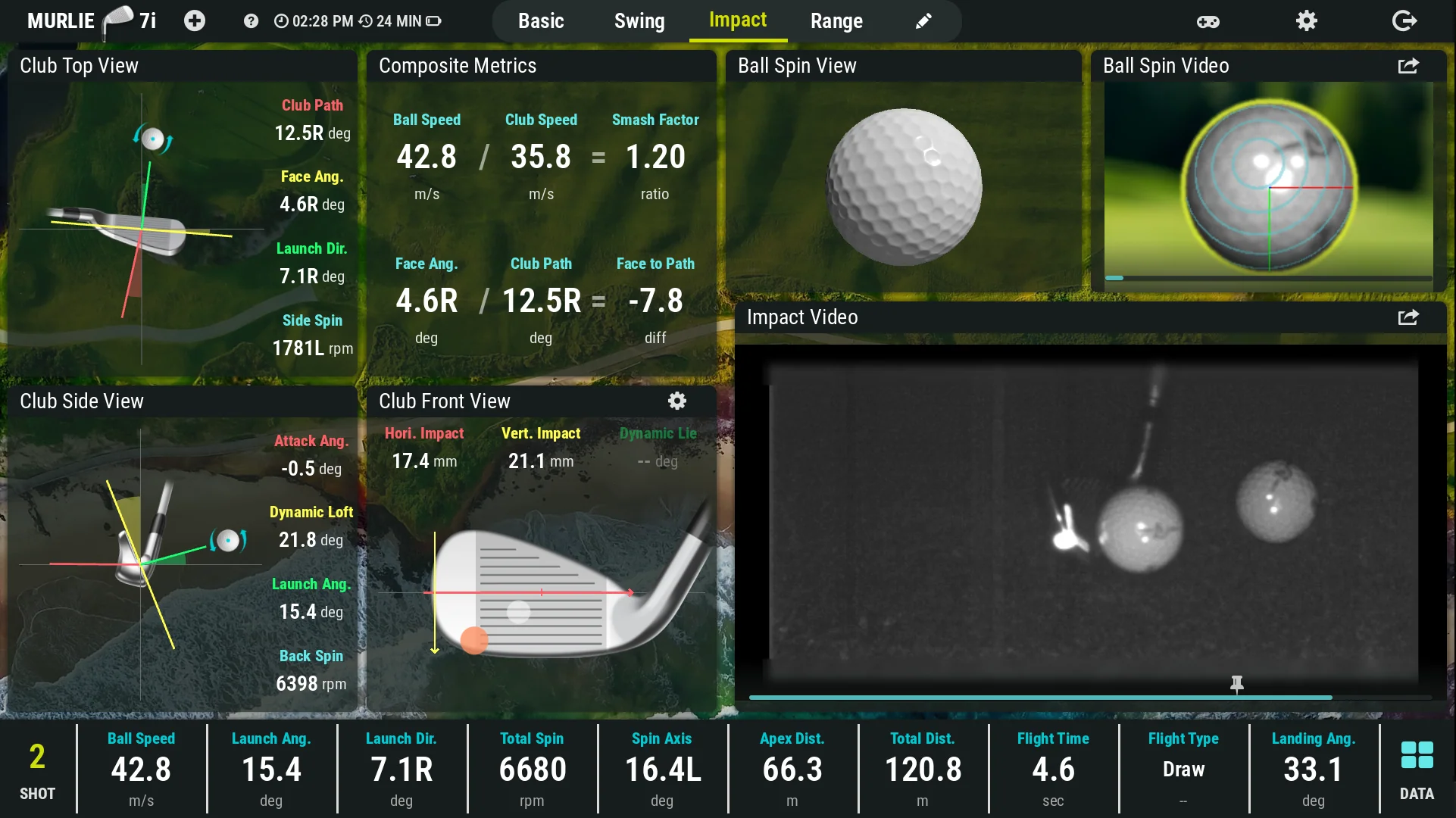
Task: Click Dynamic Loft 21.8 value
Action: [311, 539]
